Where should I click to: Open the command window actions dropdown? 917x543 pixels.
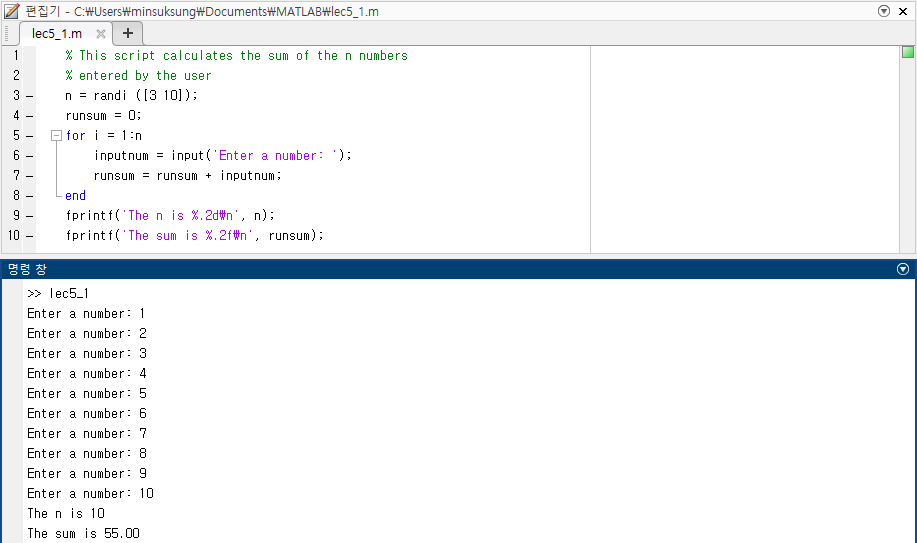(x=902, y=269)
